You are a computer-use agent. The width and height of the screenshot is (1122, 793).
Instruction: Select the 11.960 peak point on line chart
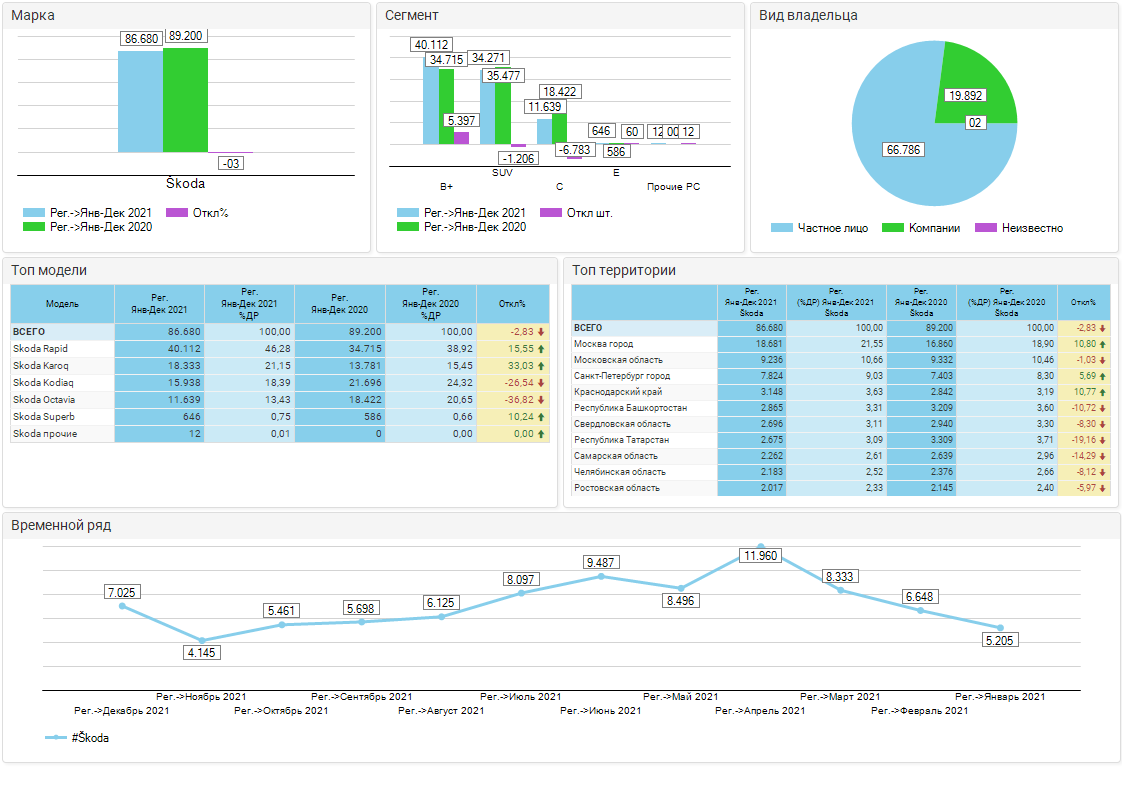760,547
